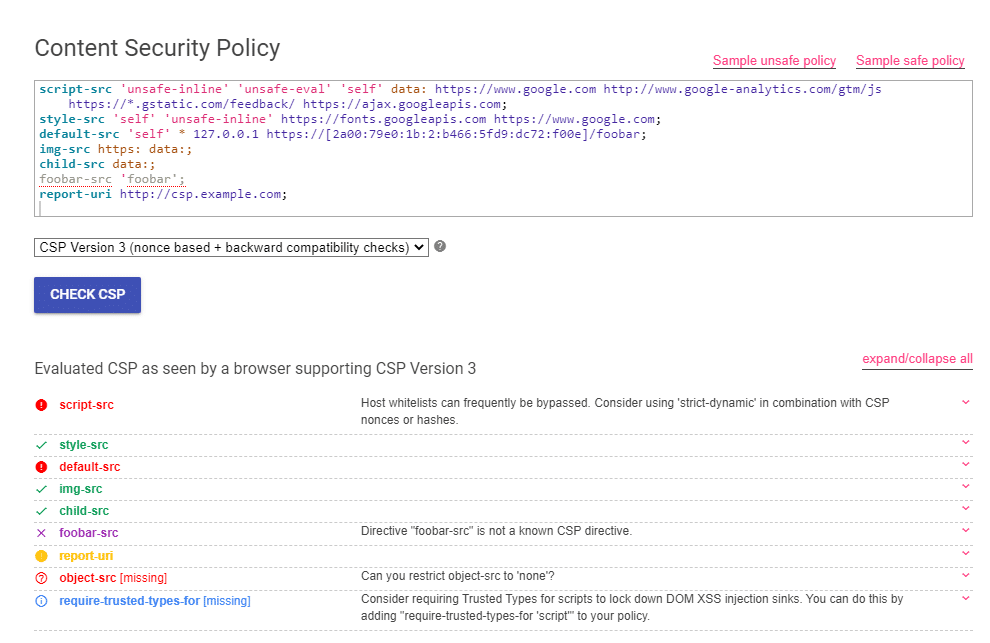Click the green checkmark icon beside img-src
The image size is (990, 643).
[42, 489]
